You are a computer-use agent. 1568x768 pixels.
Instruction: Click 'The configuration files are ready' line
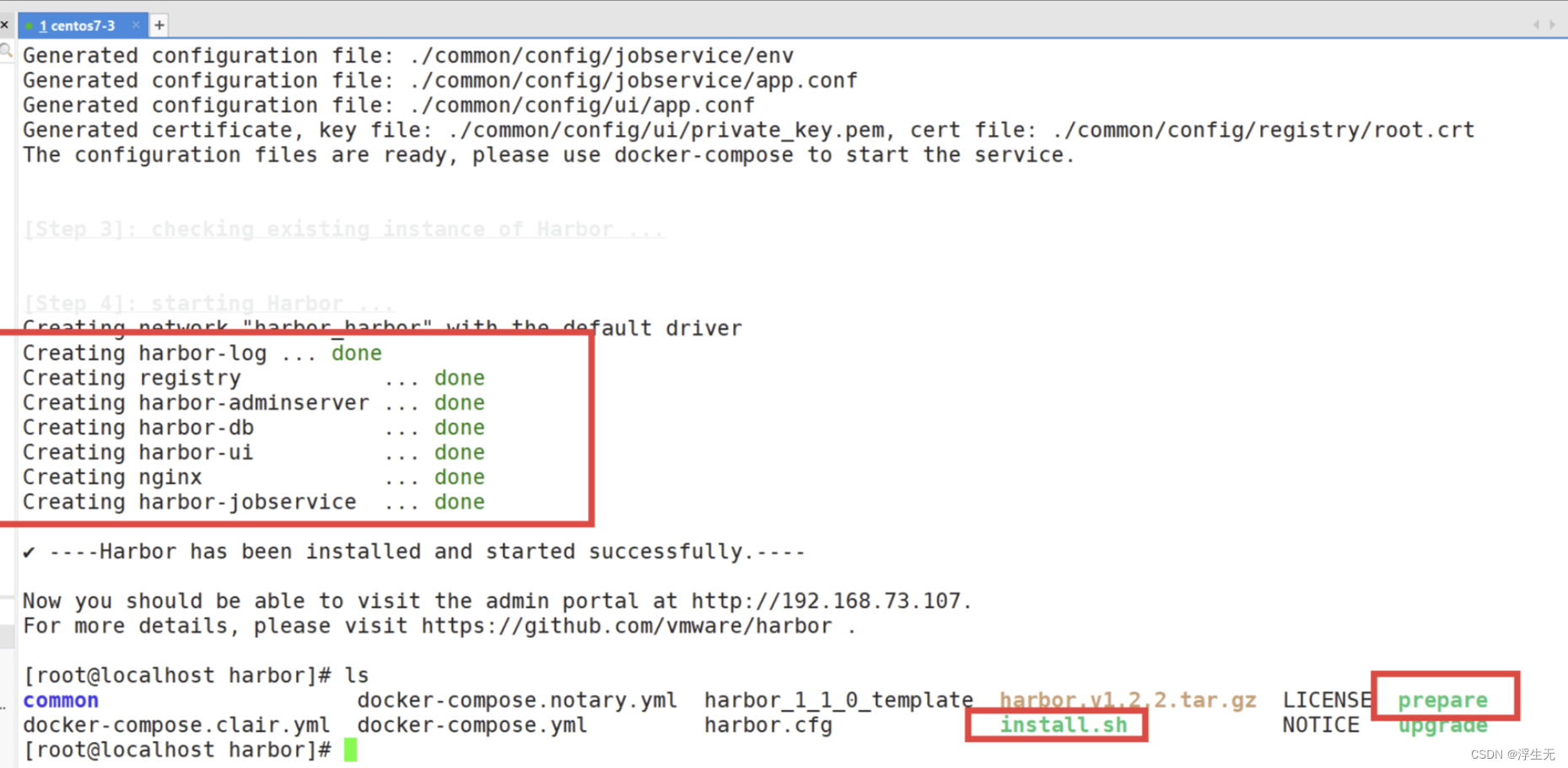click(549, 155)
